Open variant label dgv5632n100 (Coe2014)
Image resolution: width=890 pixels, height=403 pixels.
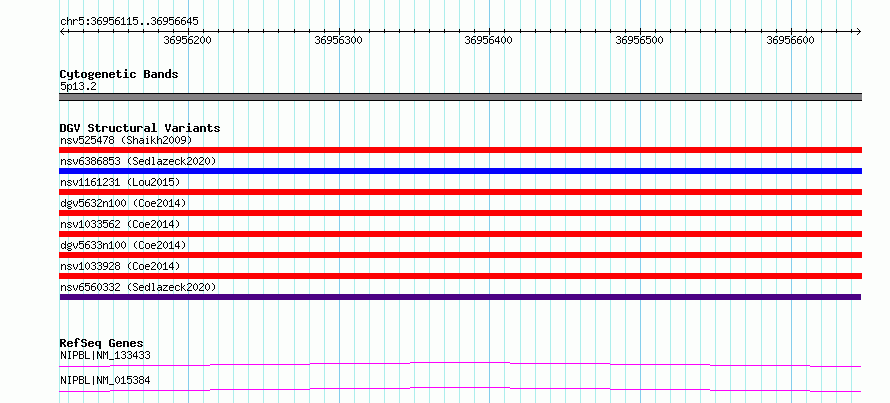123,203
